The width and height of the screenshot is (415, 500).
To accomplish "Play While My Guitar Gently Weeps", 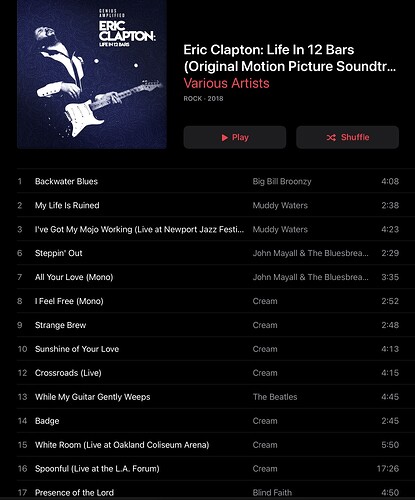I will pos(208,397).
